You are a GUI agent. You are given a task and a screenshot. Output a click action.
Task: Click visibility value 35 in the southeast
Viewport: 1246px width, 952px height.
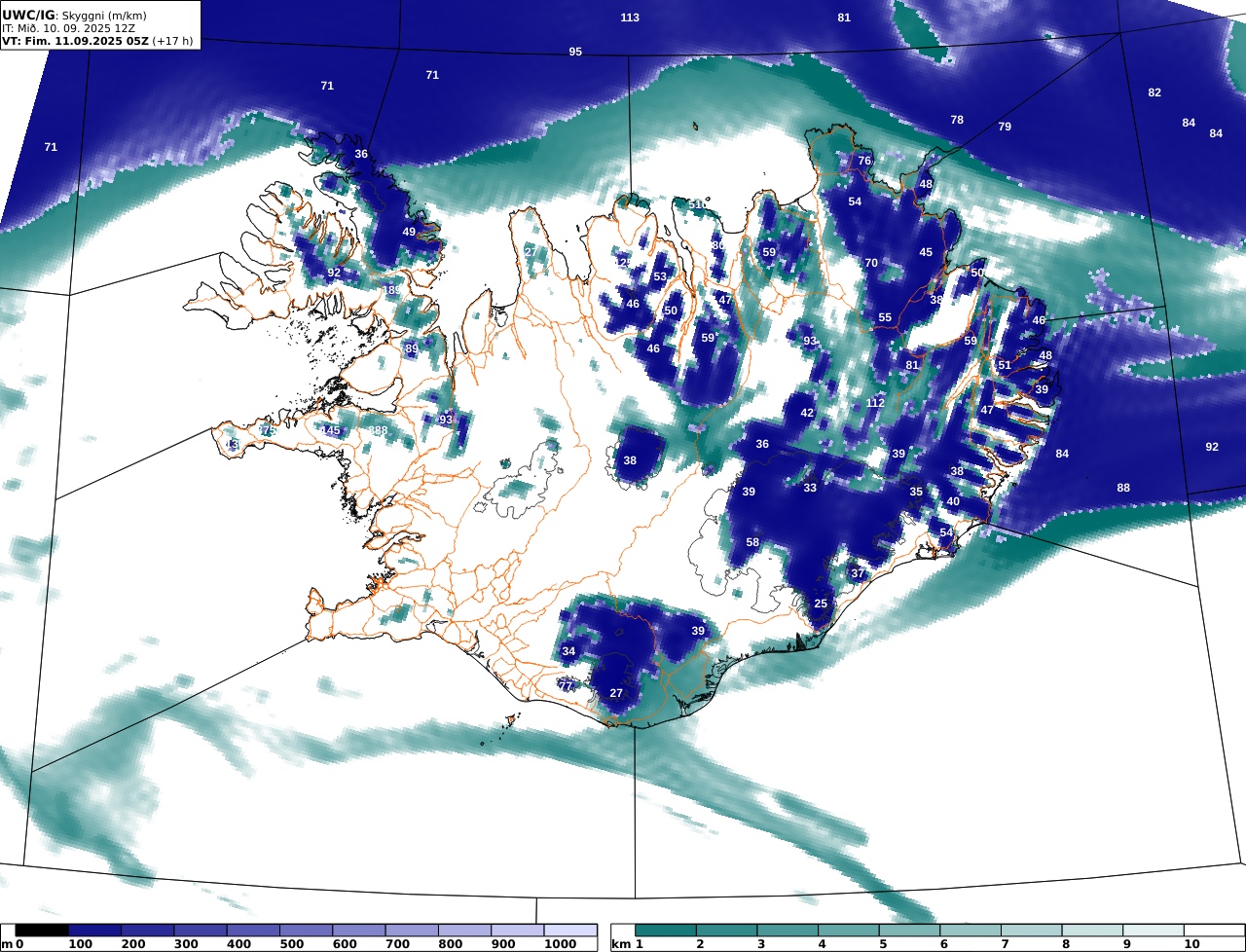pos(916,492)
